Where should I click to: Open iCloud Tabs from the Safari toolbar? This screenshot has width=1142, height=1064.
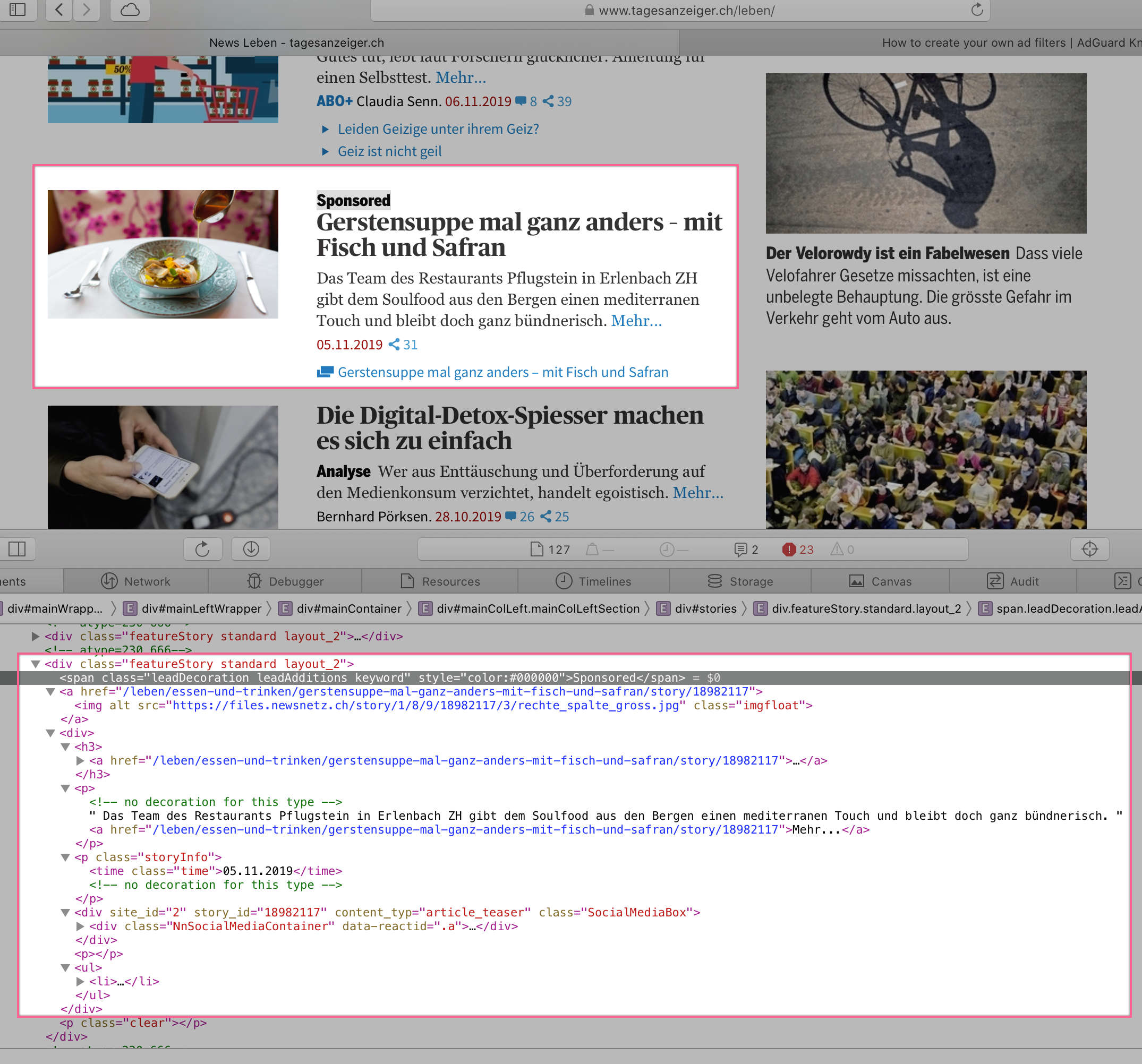[x=129, y=9]
